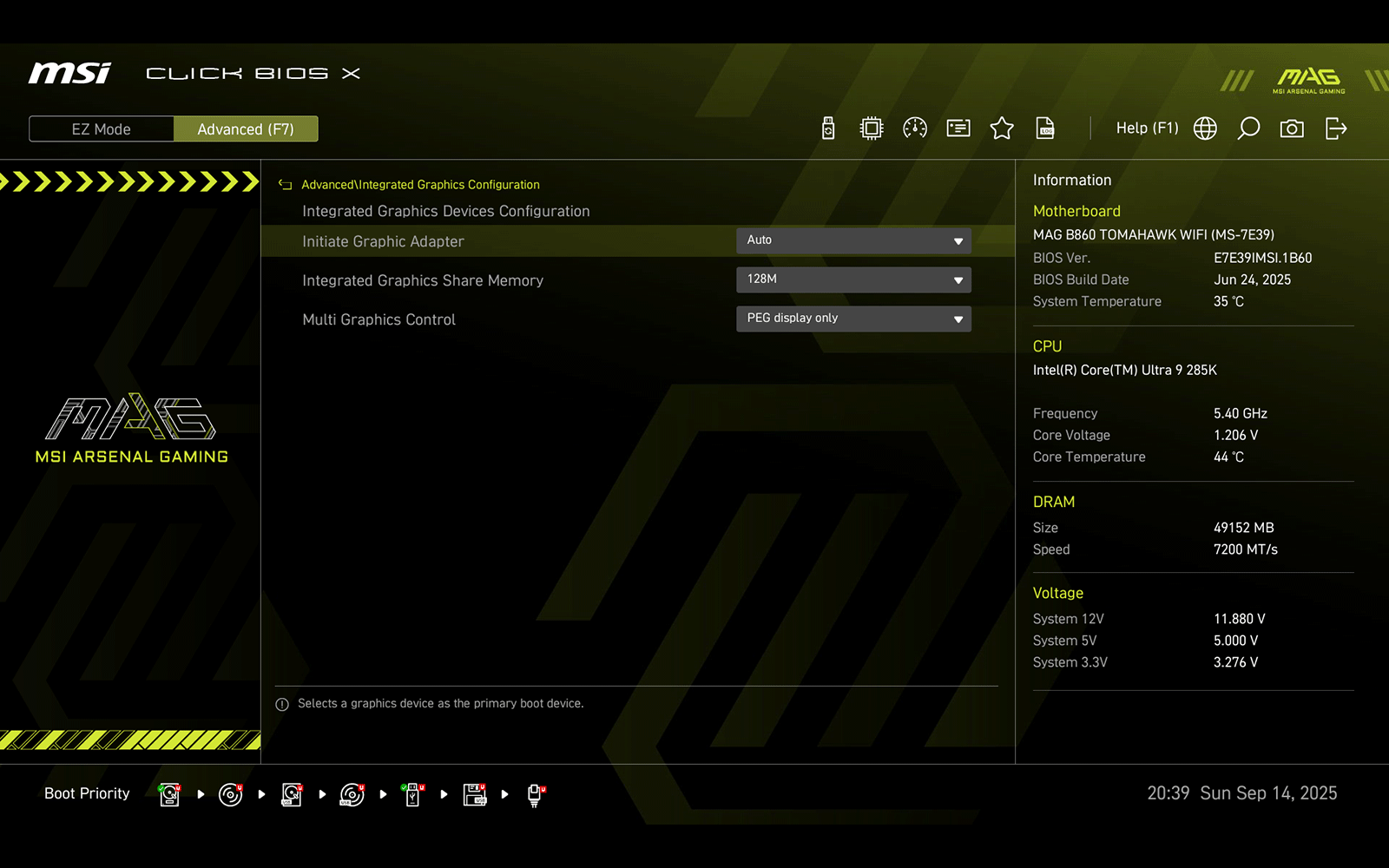Click BIOS Build Date value Jun 24, 2025
The image size is (1389, 868).
[1252, 279]
